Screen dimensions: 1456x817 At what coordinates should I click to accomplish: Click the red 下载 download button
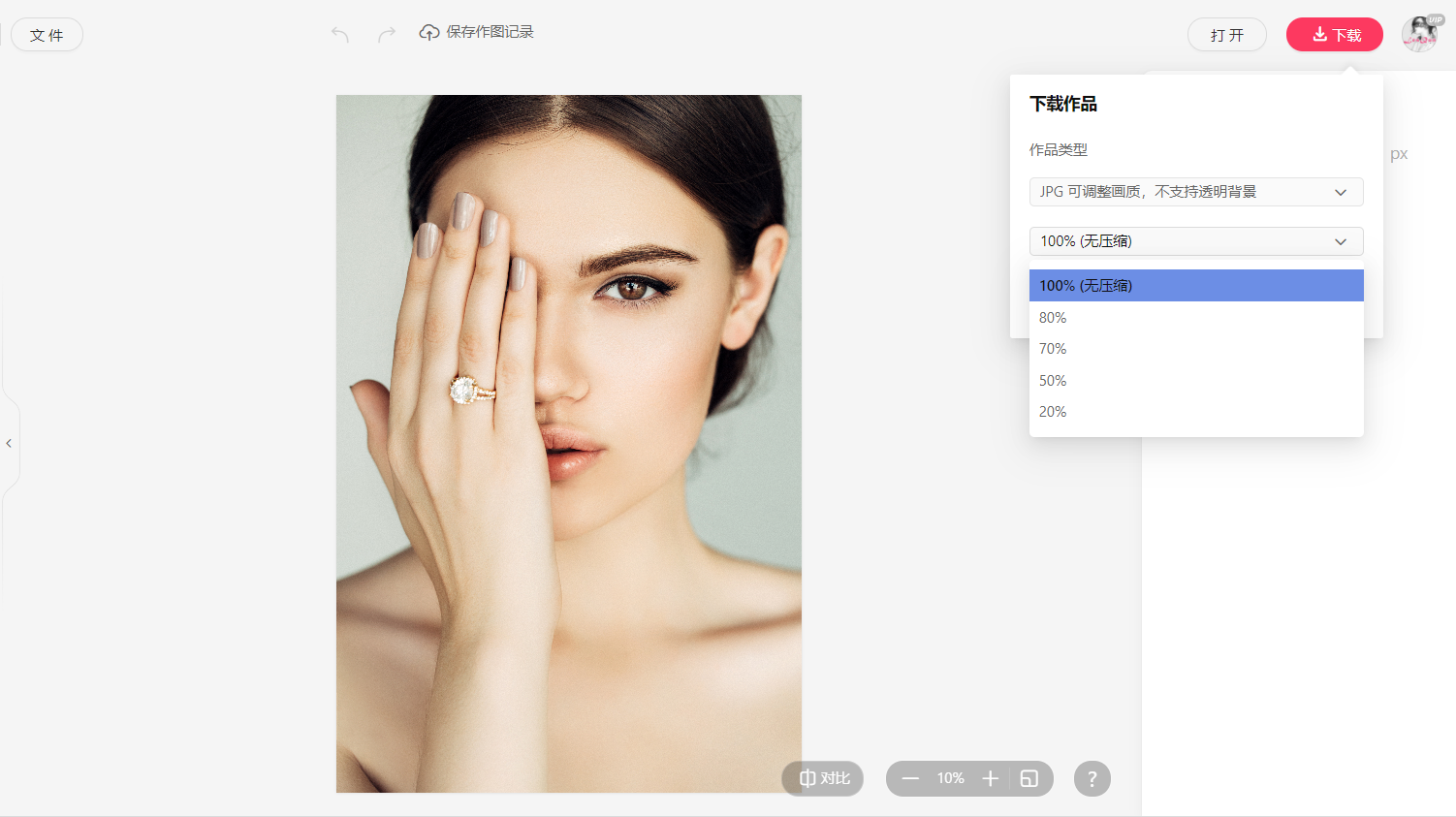pos(1334,35)
